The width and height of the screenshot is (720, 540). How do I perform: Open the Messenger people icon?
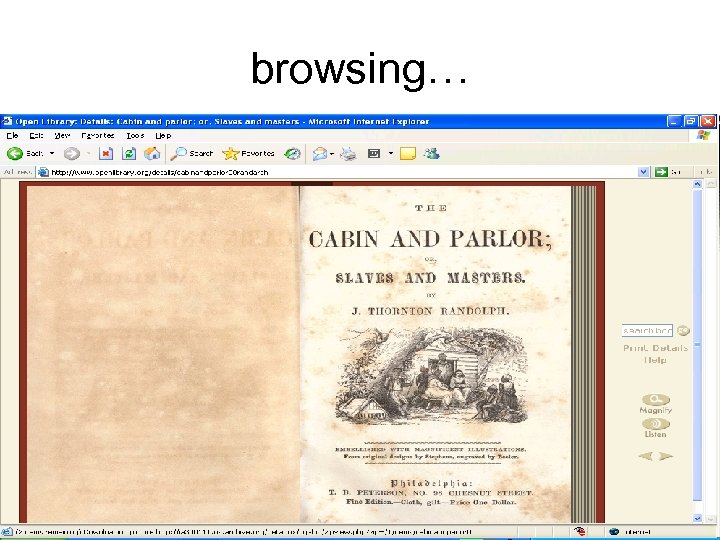pos(432,153)
